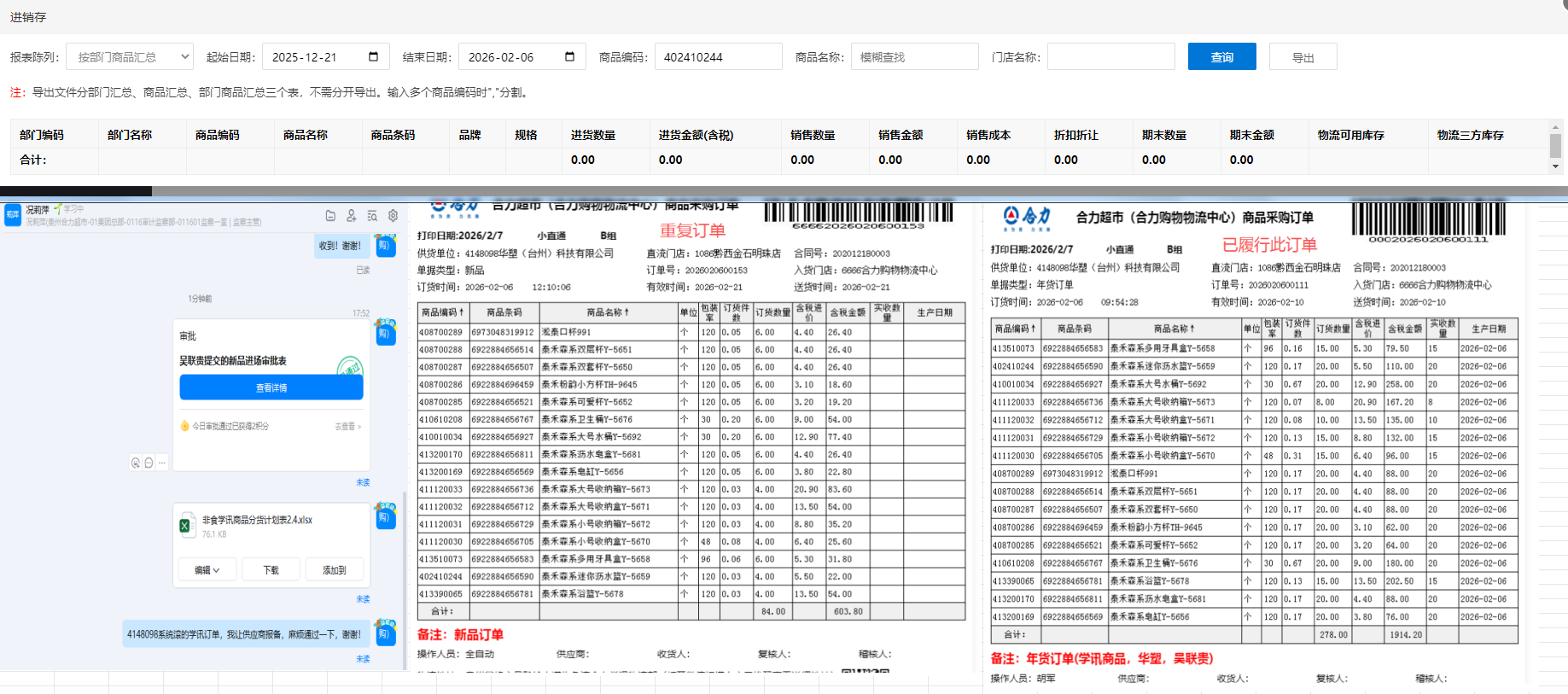Click 下载 to download the xlsx file

pos(271,570)
